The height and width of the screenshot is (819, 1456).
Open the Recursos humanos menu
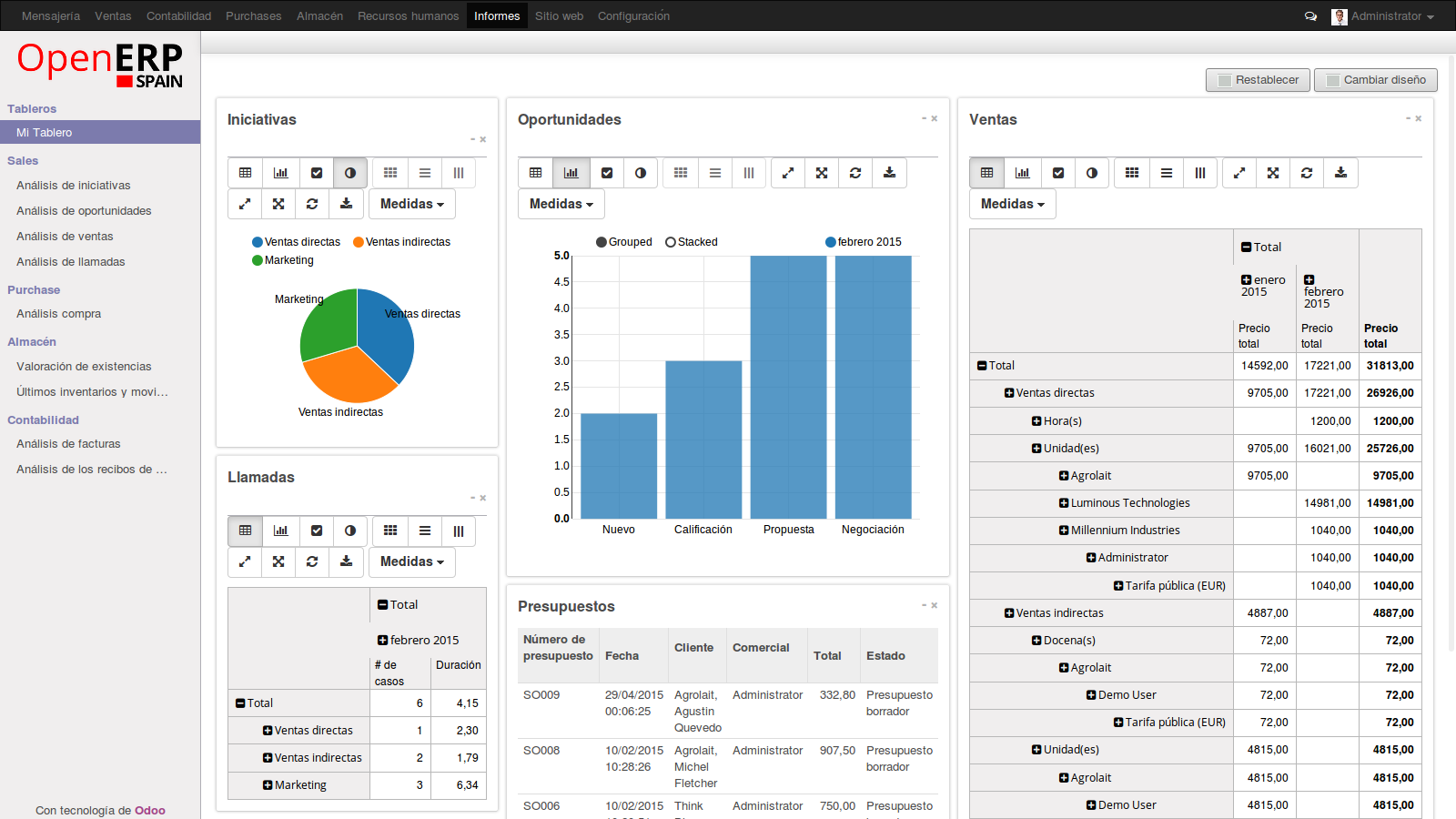pos(408,15)
